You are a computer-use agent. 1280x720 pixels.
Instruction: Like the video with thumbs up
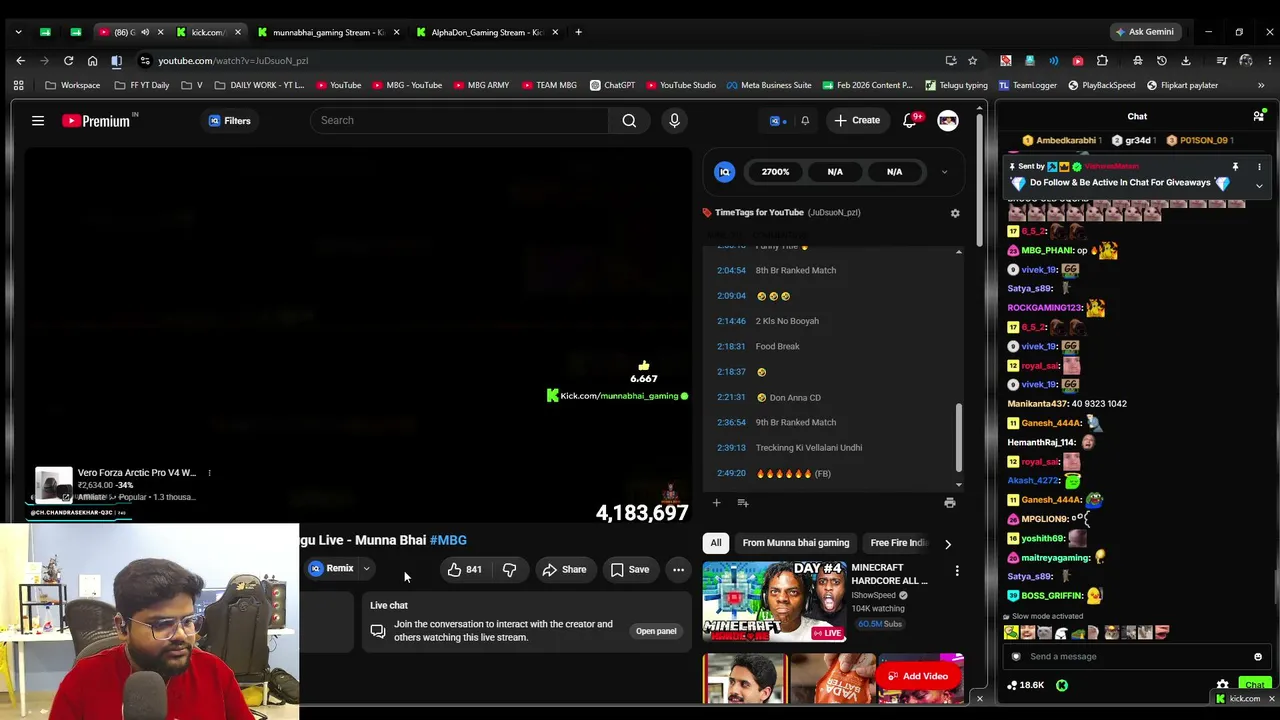point(464,570)
